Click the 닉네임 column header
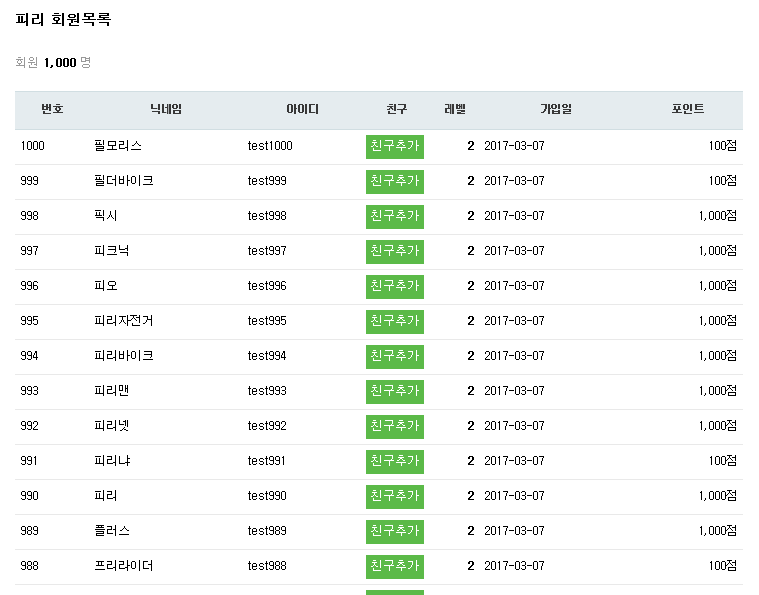759x595 pixels. point(165,109)
